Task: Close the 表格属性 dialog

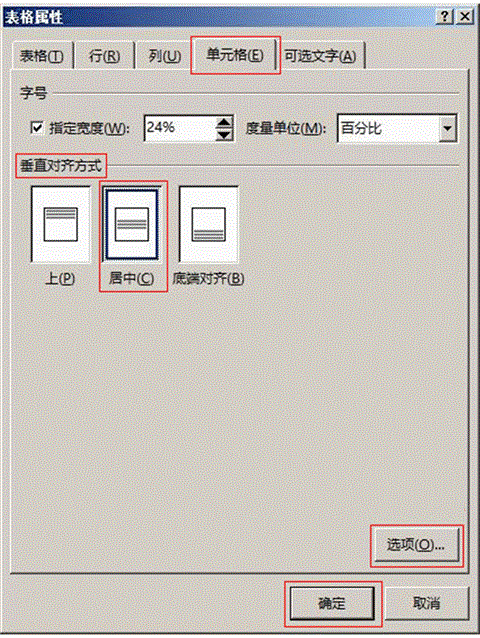Action: point(465,17)
